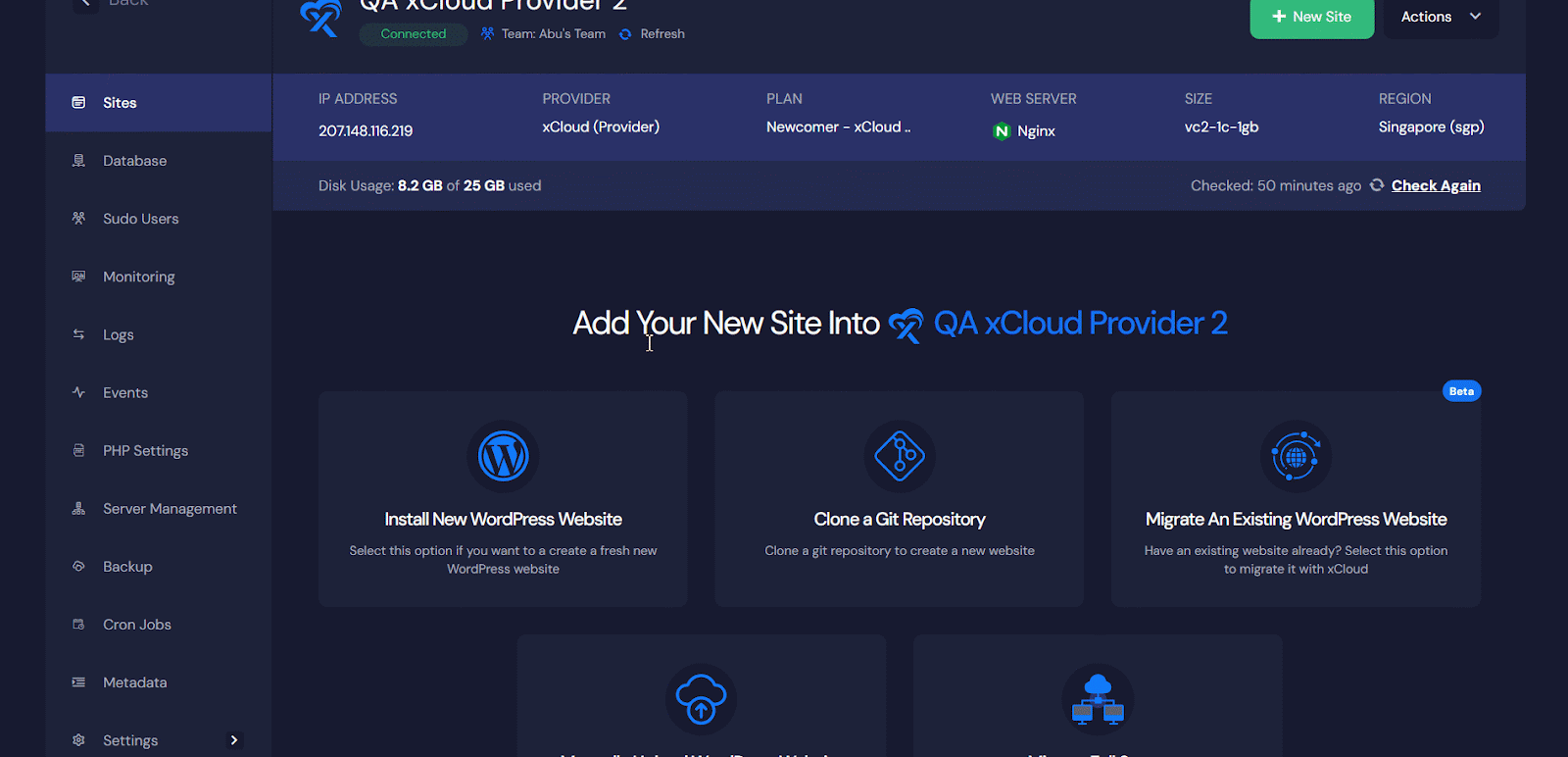Image resolution: width=1568 pixels, height=757 pixels.
Task: Click the xCloud logo beside QA xCloud Provider 2 heading
Action: 906,325
